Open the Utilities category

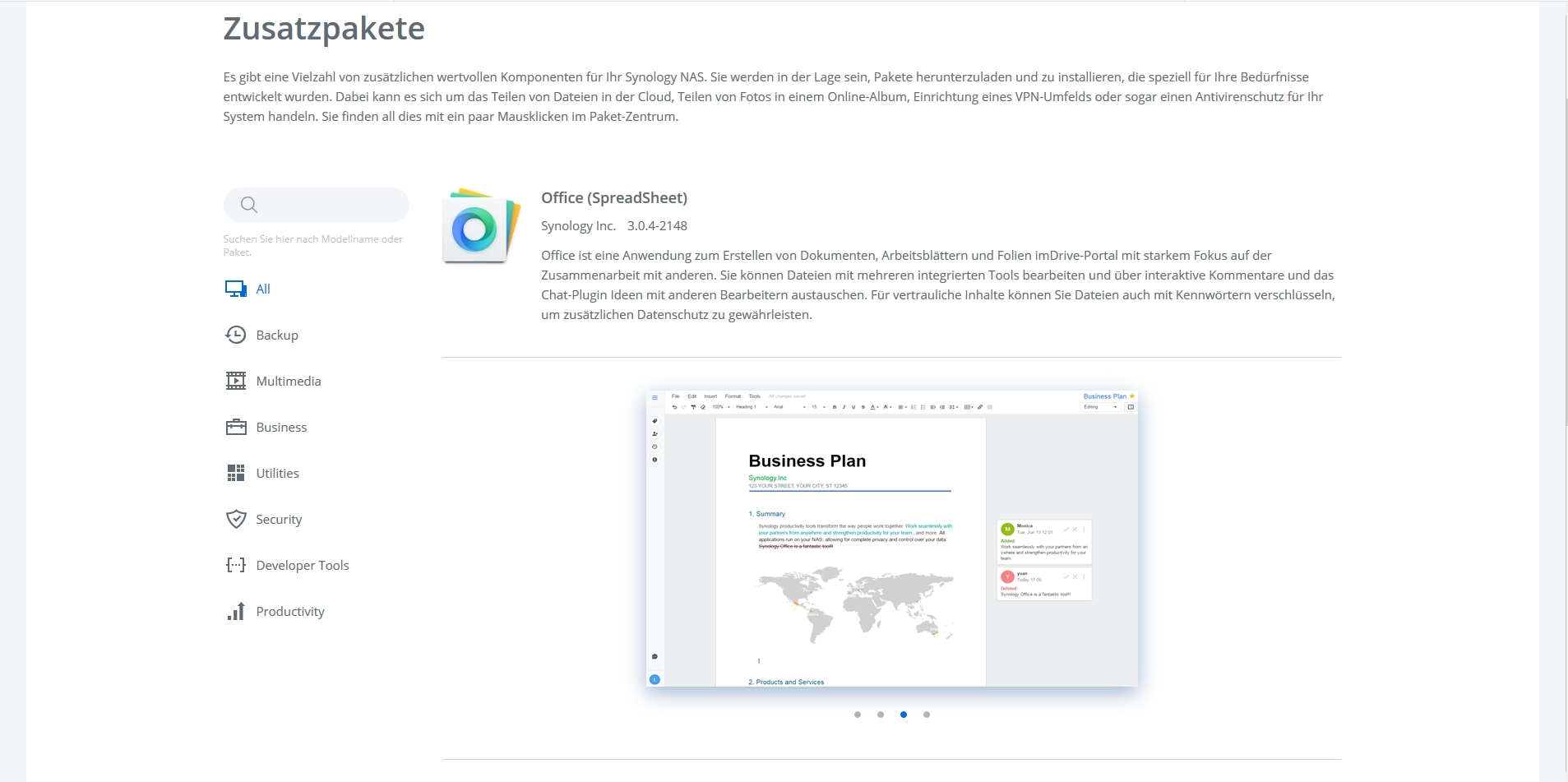pyautogui.click(x=277, y=473)
